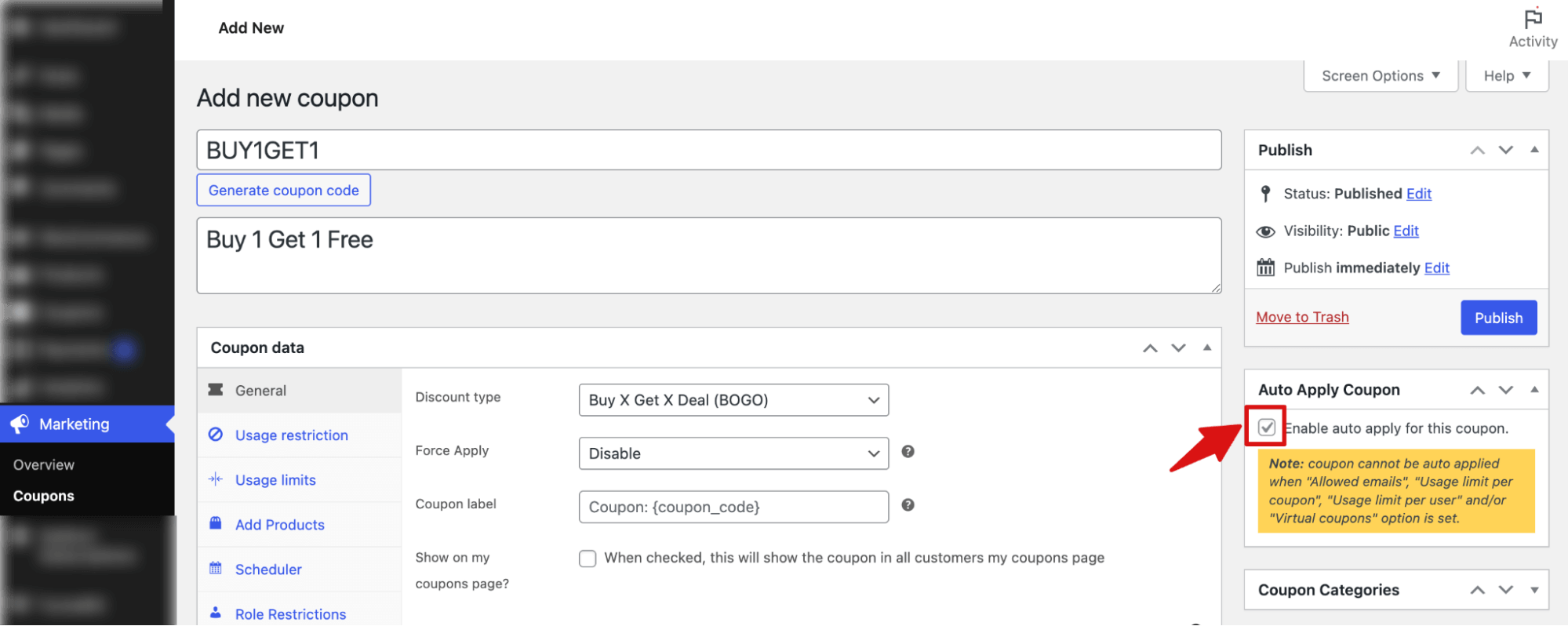This screenshot has width=1568, height=626.
Task: Click the Coupon label help icon
Action: (x=908, y=504)
